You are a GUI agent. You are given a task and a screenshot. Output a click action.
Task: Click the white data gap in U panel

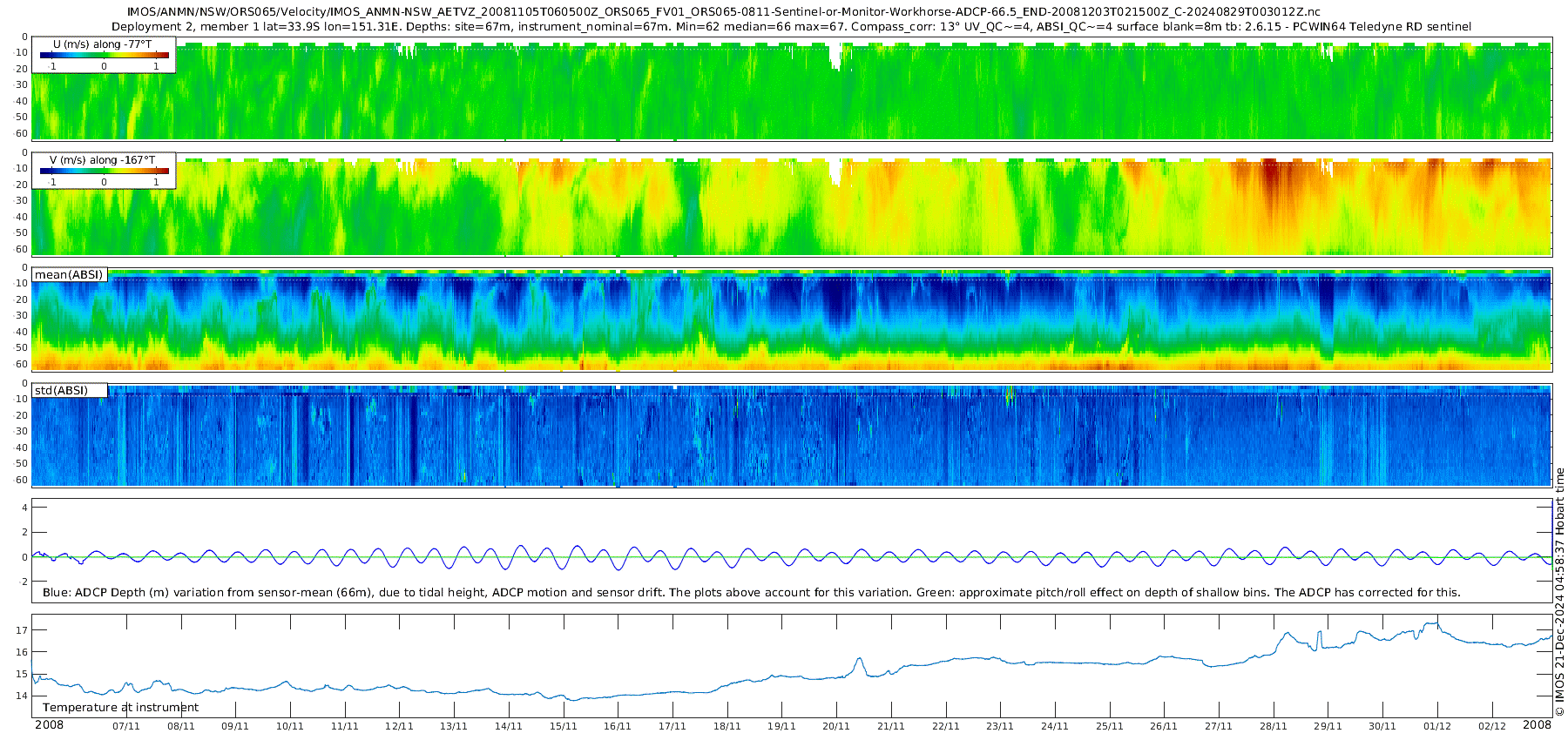pos(835,57)
